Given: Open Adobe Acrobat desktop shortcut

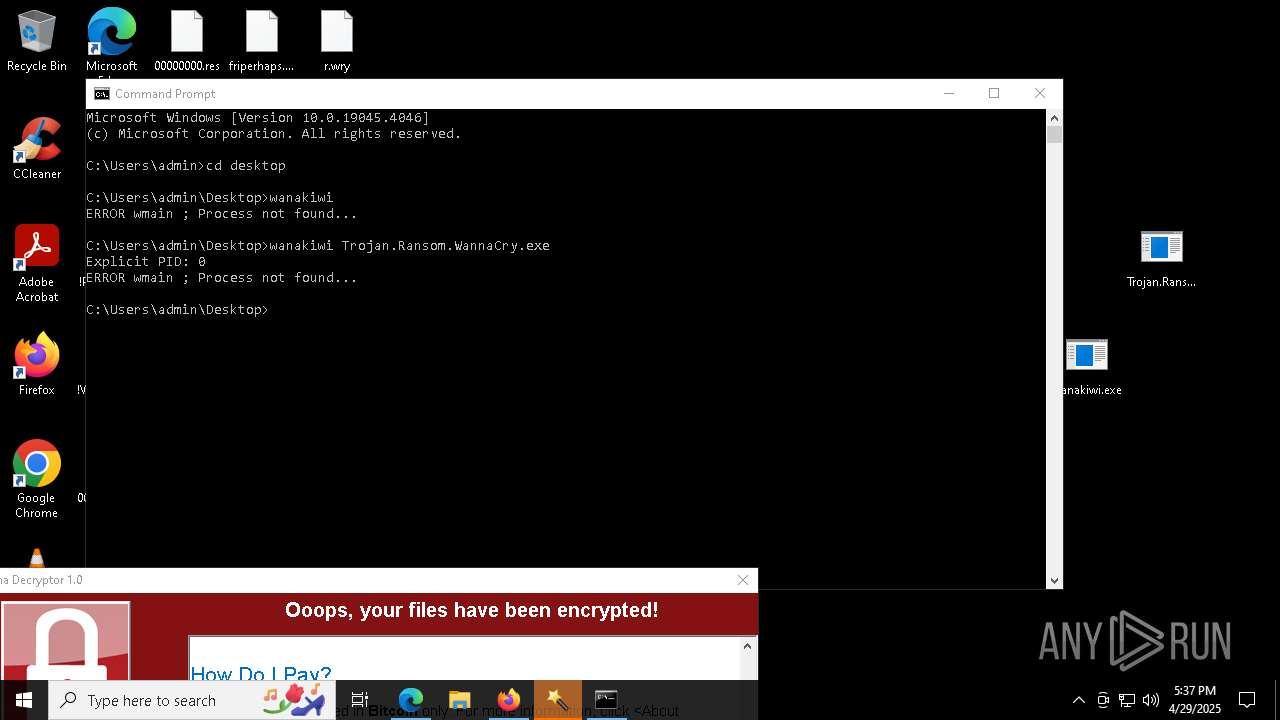Looking at the screenshot, I should pos(37,264).
